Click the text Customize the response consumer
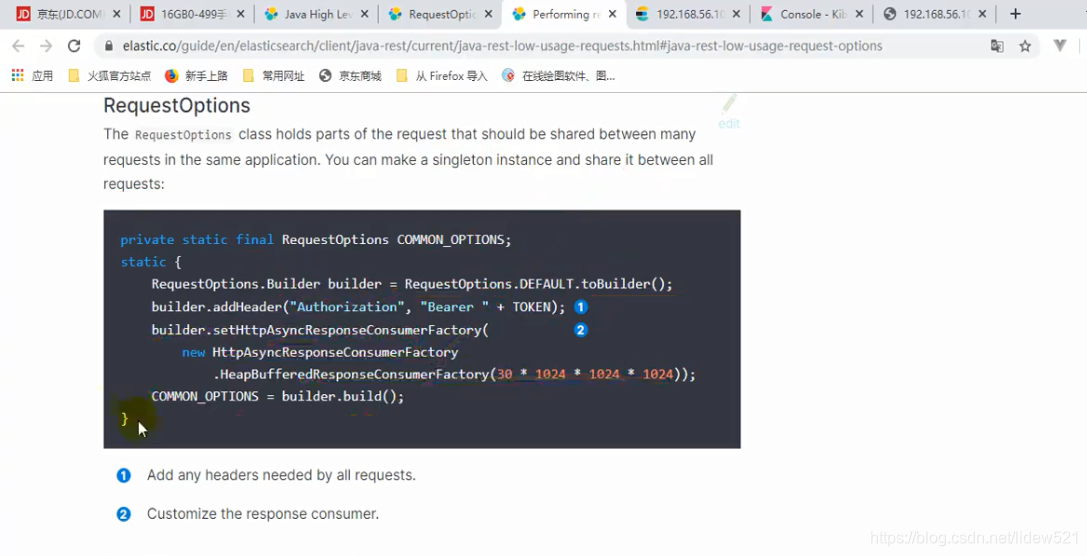The width and height of the screenshot is (1087, 556). click(x=263, y=514)
